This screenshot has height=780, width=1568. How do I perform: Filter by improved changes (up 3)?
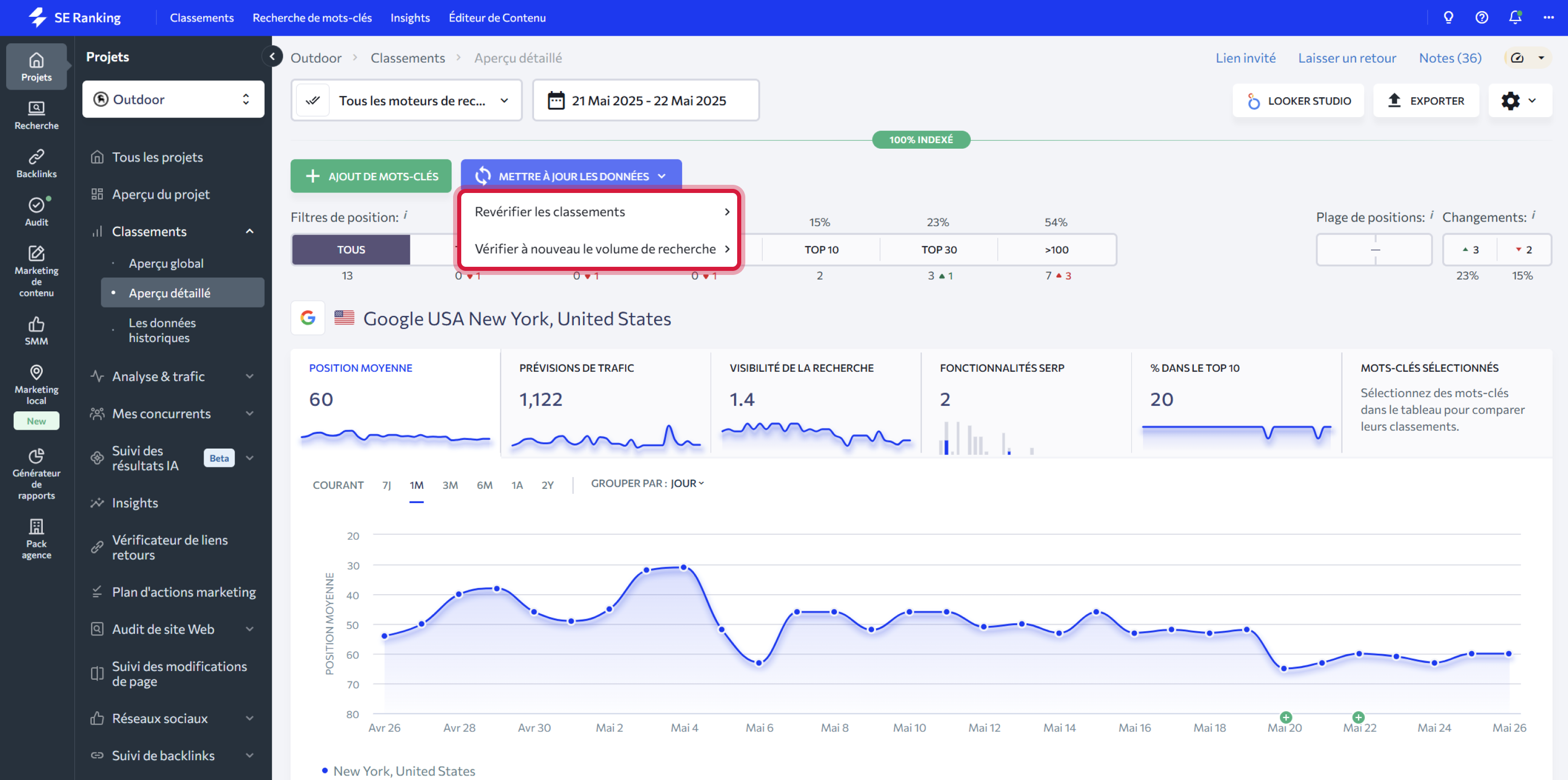(x=1470, y=249)
